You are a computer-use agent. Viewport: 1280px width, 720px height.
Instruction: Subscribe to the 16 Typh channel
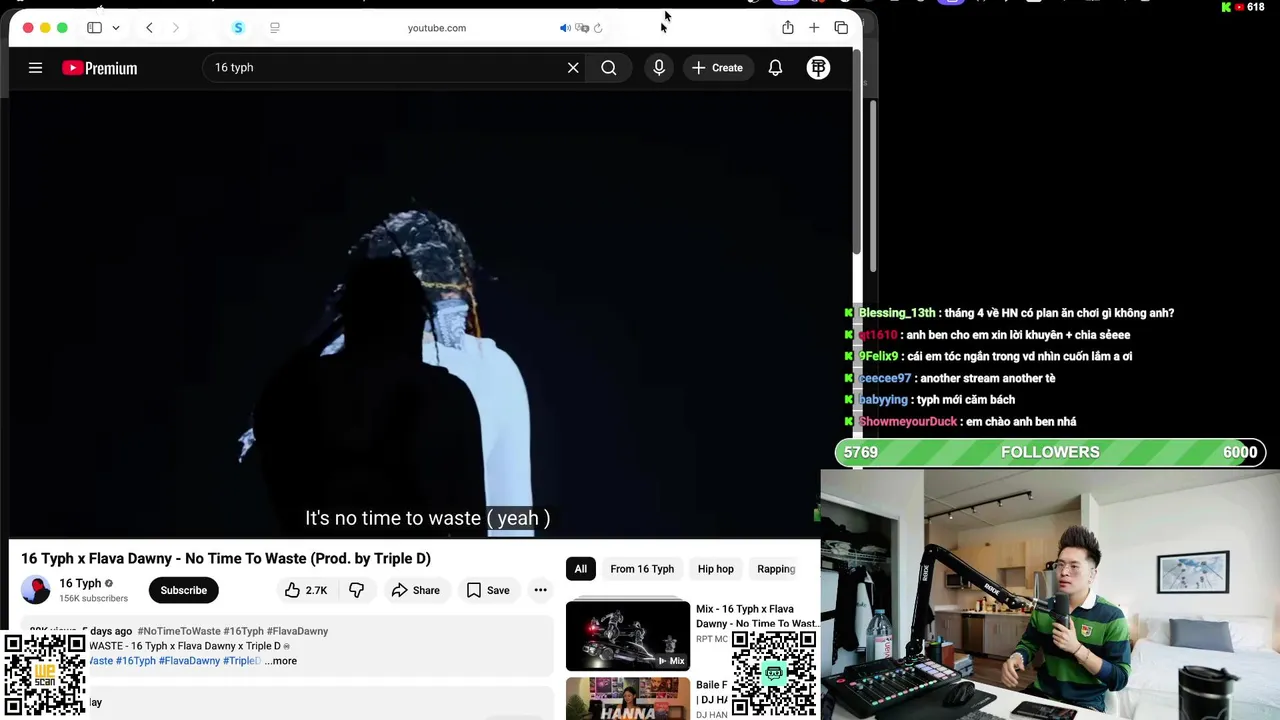[184, 590]
